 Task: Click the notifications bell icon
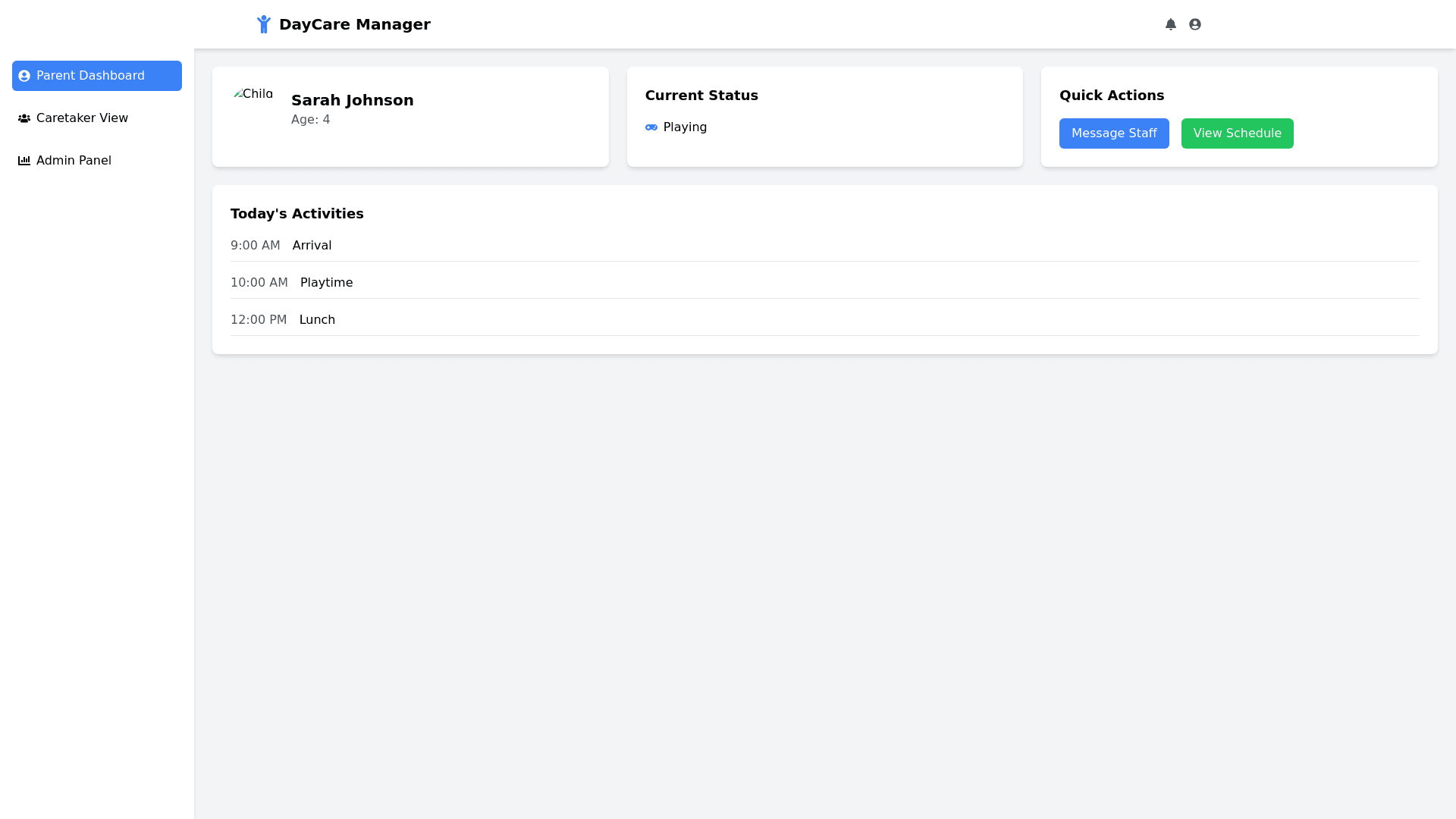[1170, 24]
